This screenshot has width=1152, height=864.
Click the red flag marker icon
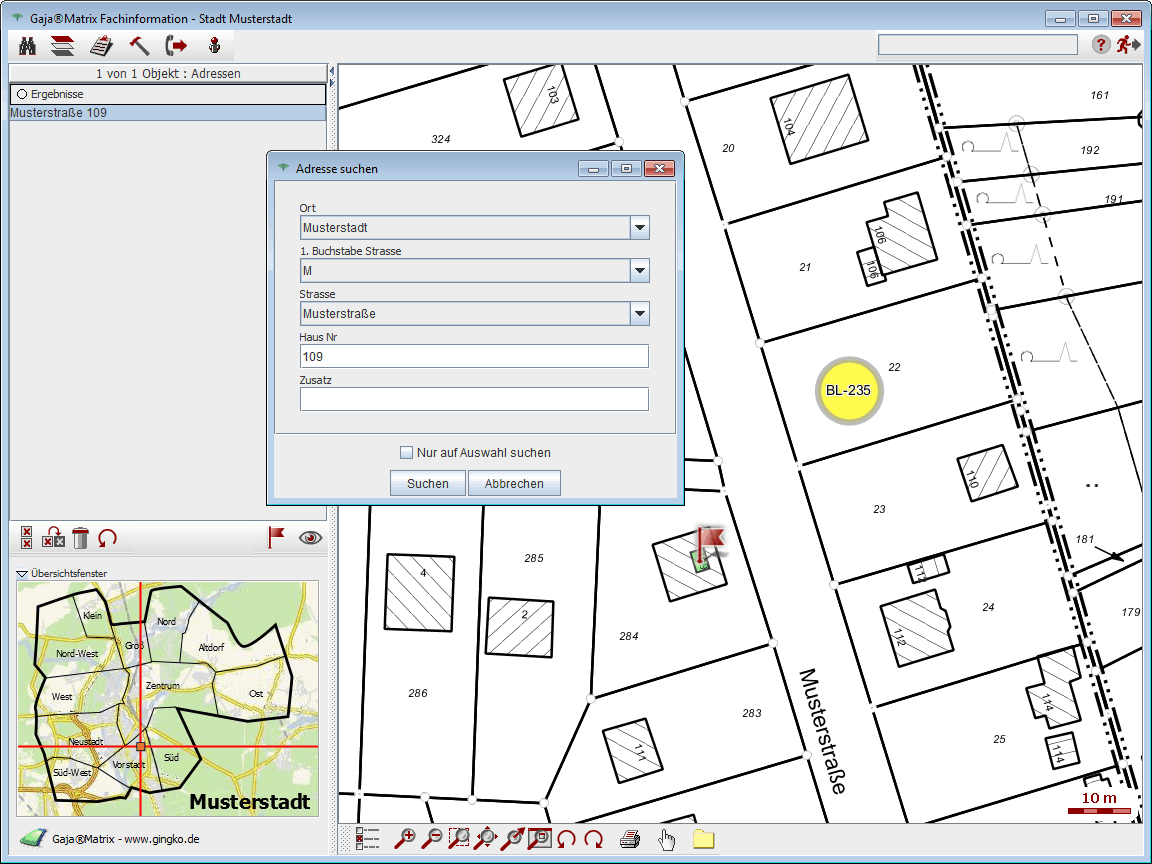point(276,538)
